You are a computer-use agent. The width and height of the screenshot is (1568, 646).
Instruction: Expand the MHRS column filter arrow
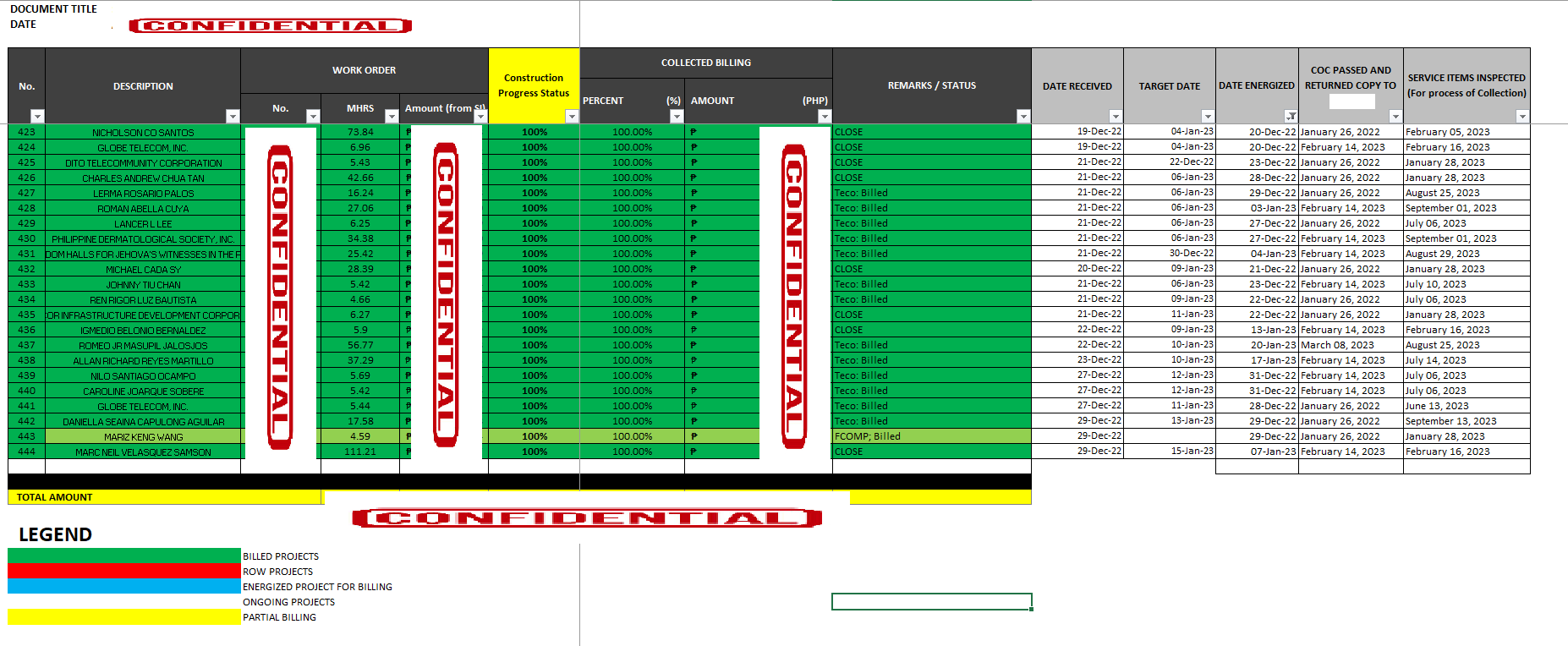392,116
